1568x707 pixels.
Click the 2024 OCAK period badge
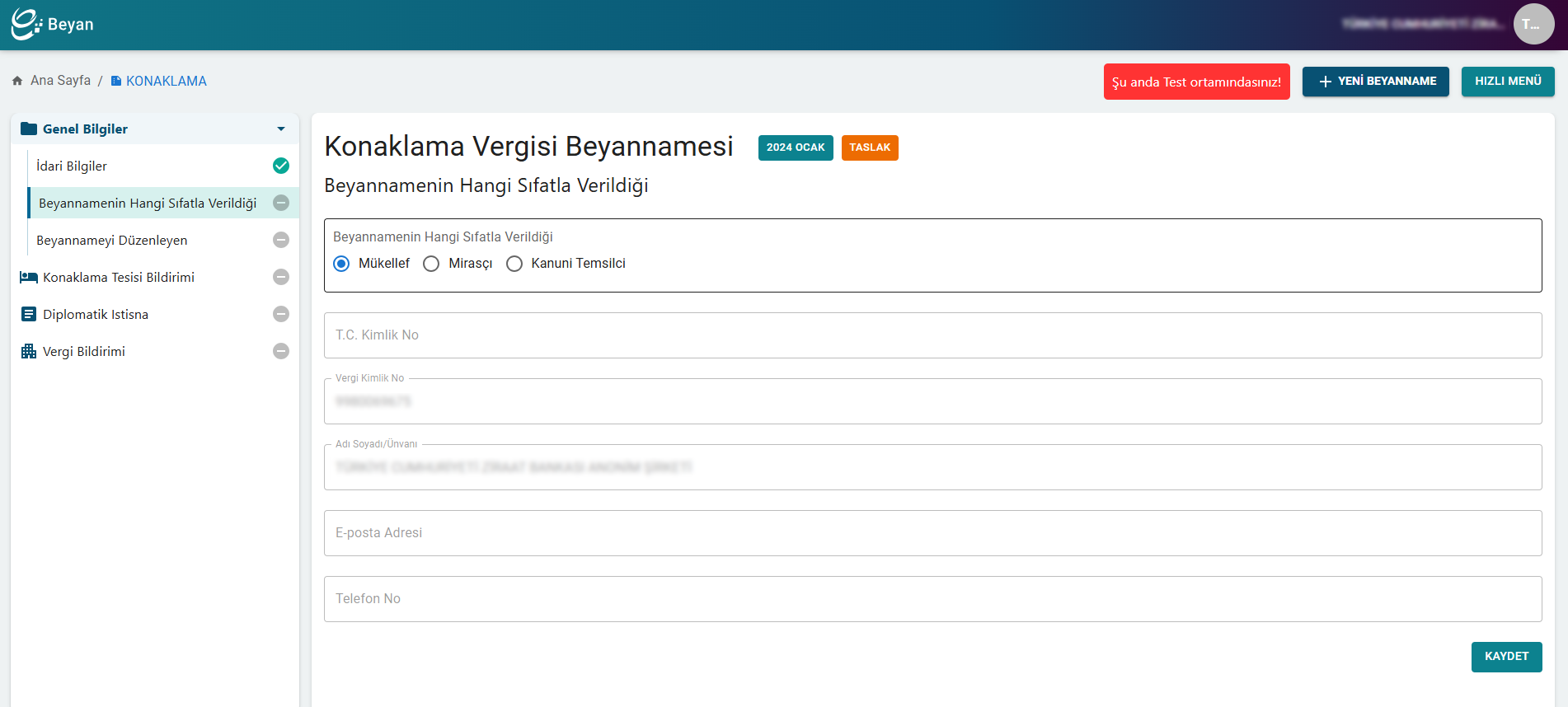tap(796, 147)
